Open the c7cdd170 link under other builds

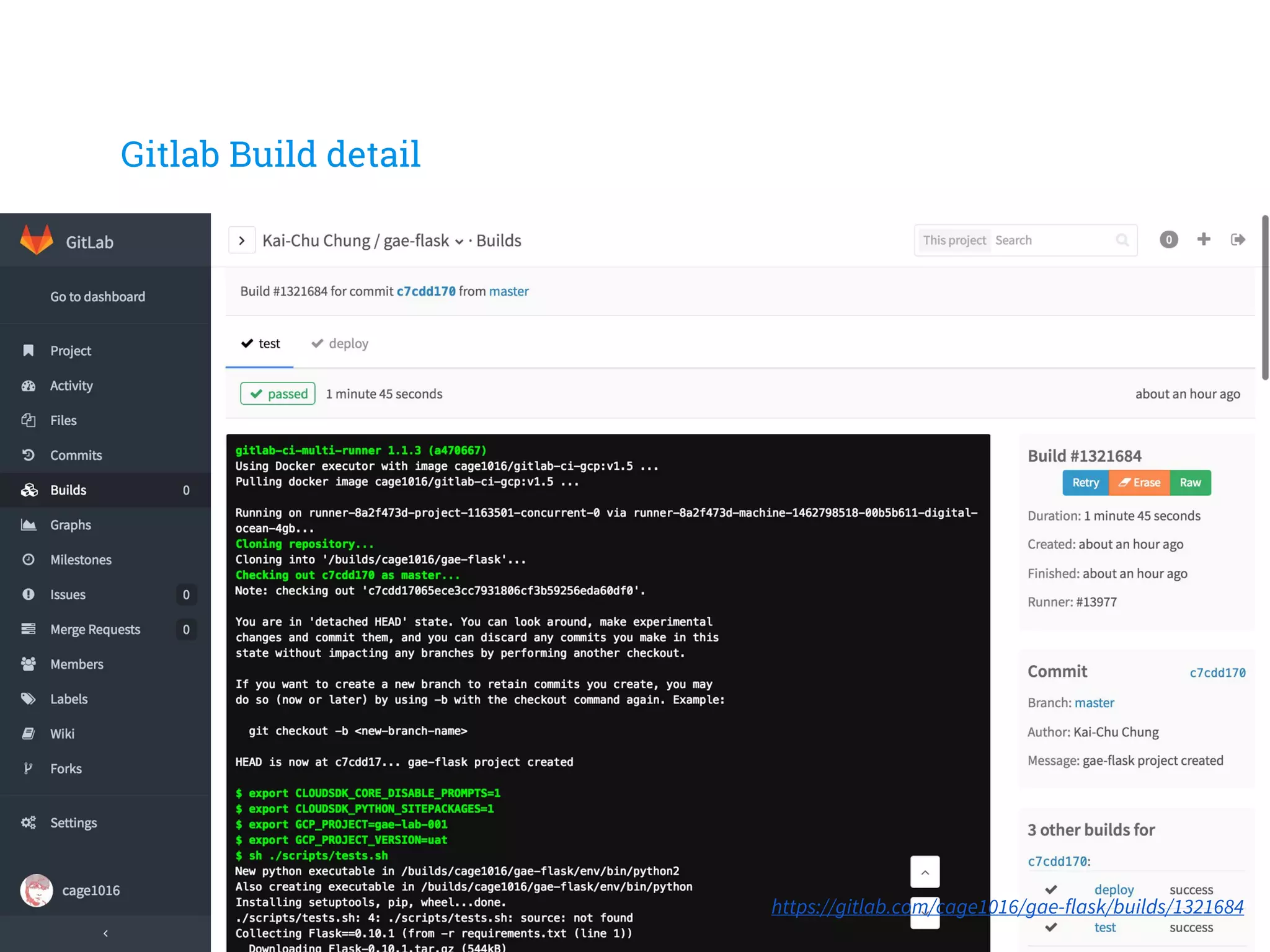pyautogui.click(x=1057, y=861)
